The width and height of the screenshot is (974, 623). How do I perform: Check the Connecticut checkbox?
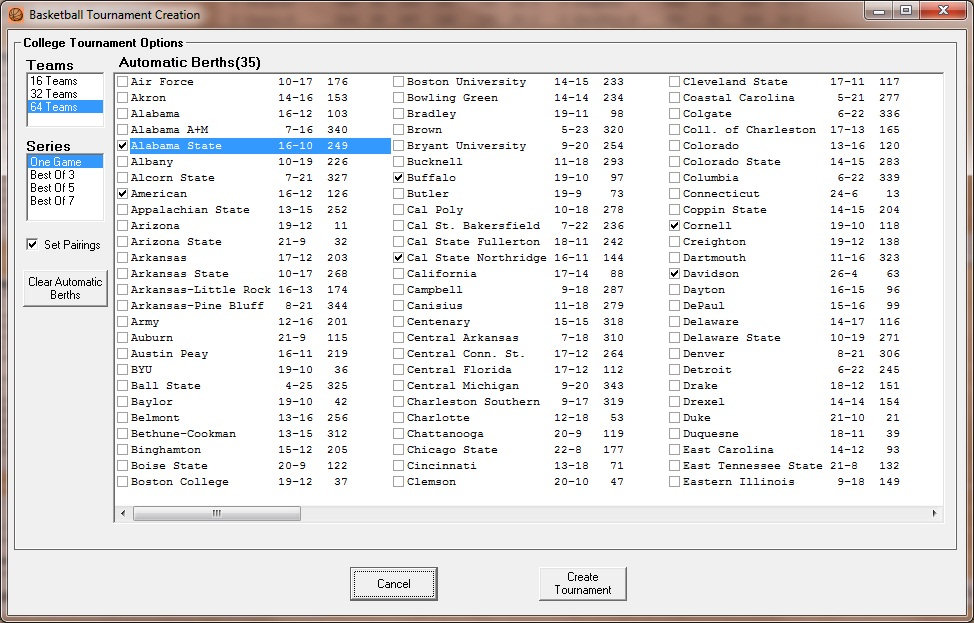click(675, 194)
